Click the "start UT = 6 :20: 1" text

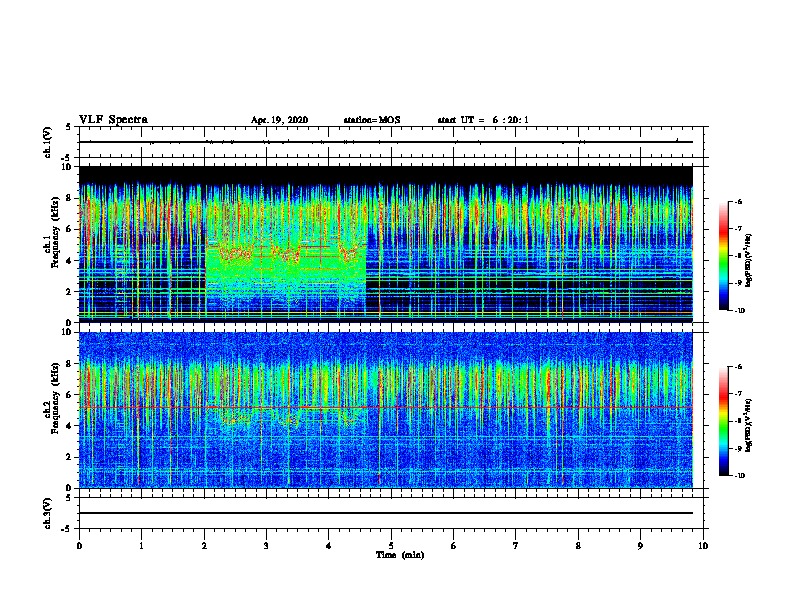click(483, 120)
